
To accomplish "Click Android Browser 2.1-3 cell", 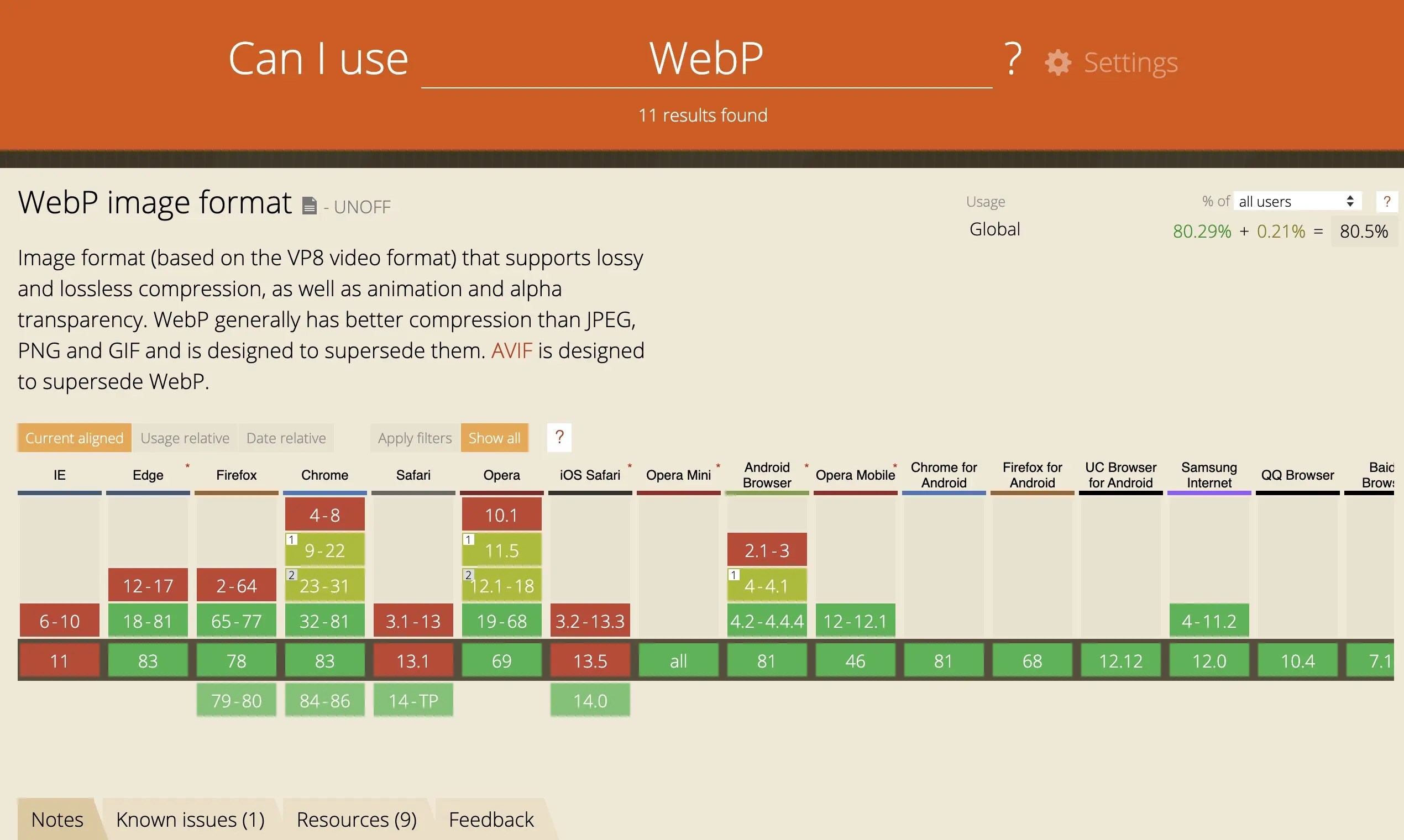I will click(767, 550).
